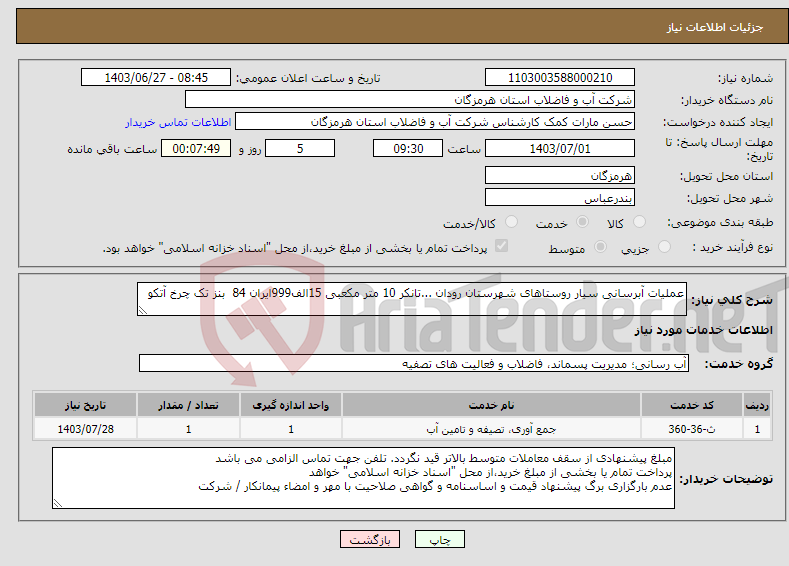This screenshot has height=566, width=789.
Task: Click the service name cell جمع آوری، تصفیه و تامین آب
Action: pos(491,429)
